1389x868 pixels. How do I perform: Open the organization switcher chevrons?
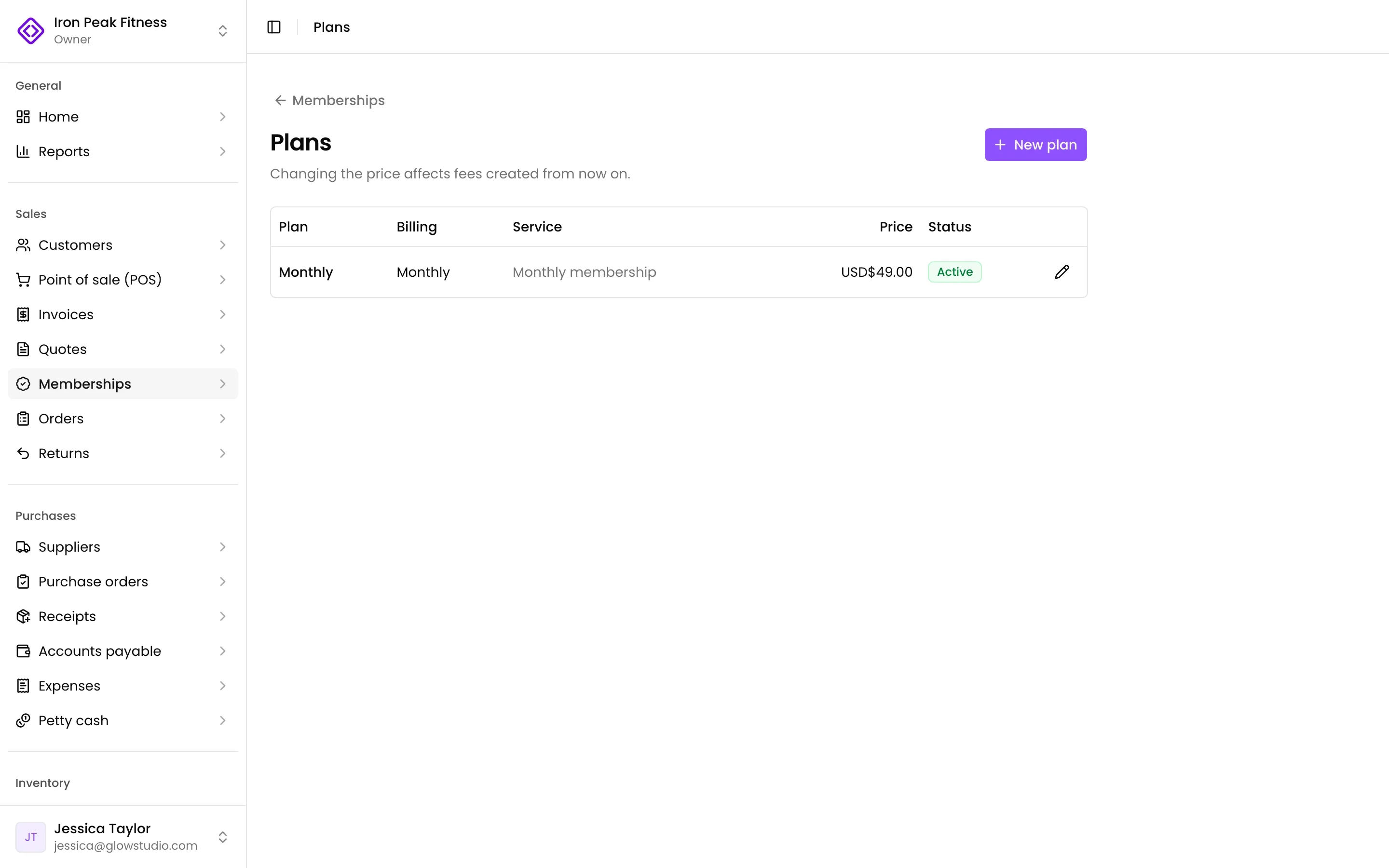coord(223,30)
